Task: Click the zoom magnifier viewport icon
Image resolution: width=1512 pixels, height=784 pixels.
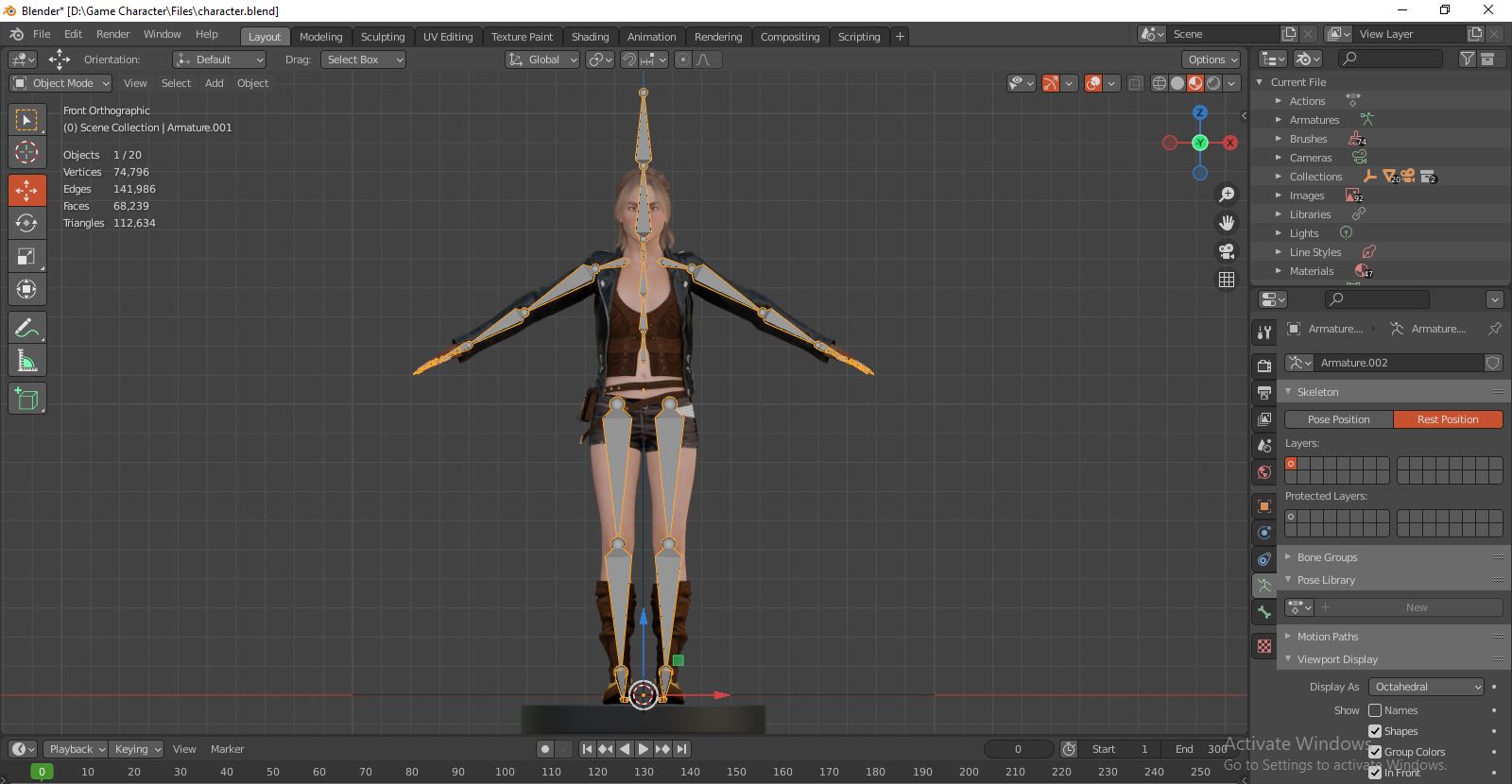Action: pos(1227,195)
